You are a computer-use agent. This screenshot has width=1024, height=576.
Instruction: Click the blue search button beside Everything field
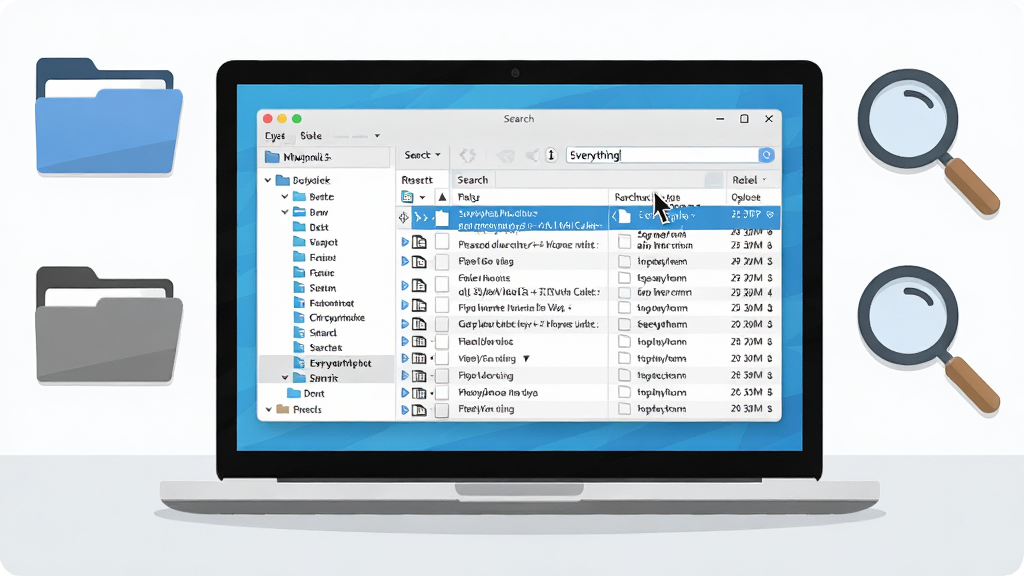coord(767,155)
